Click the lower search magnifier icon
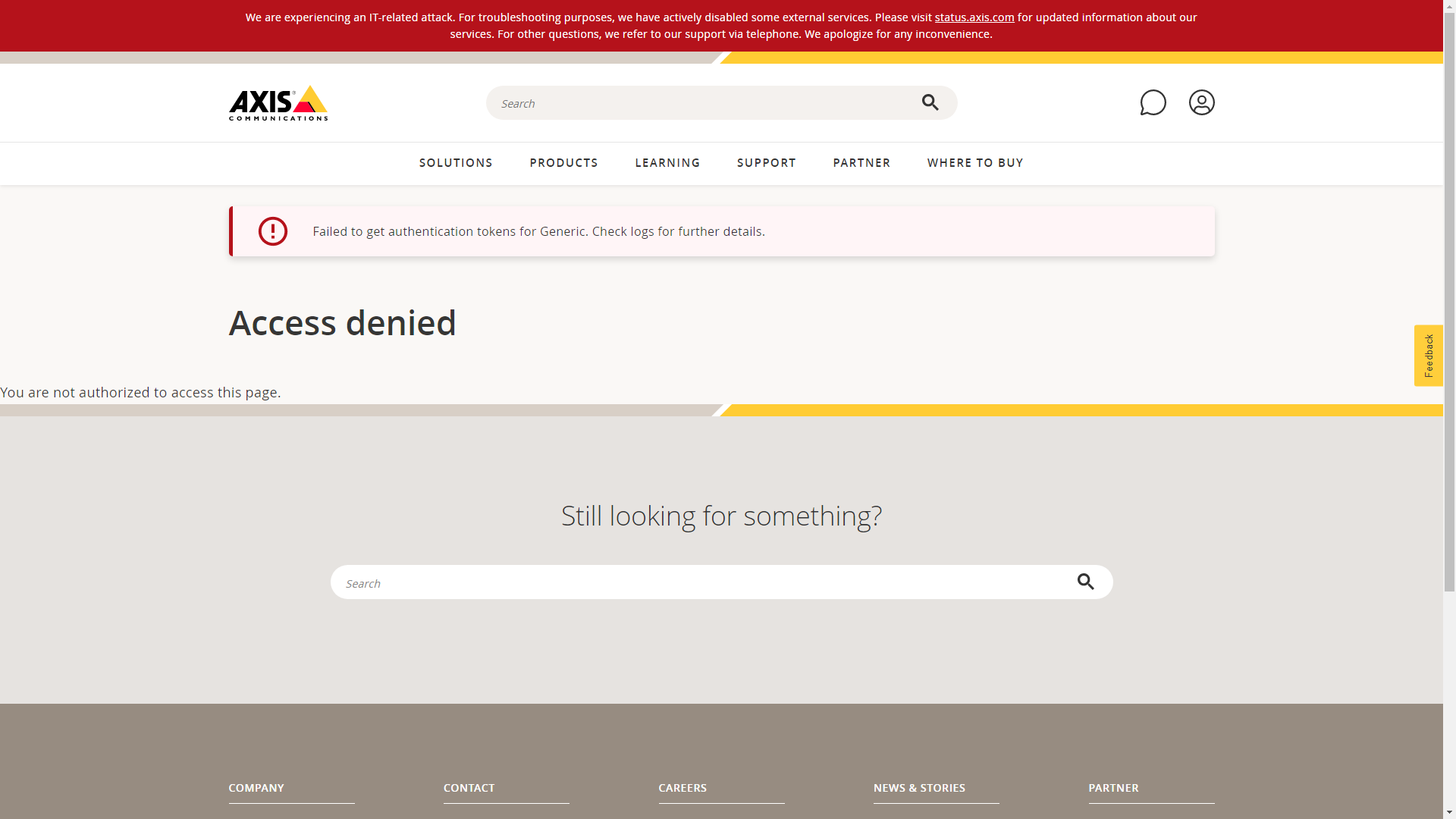The image size is (1456, 819). [1085, 582]
